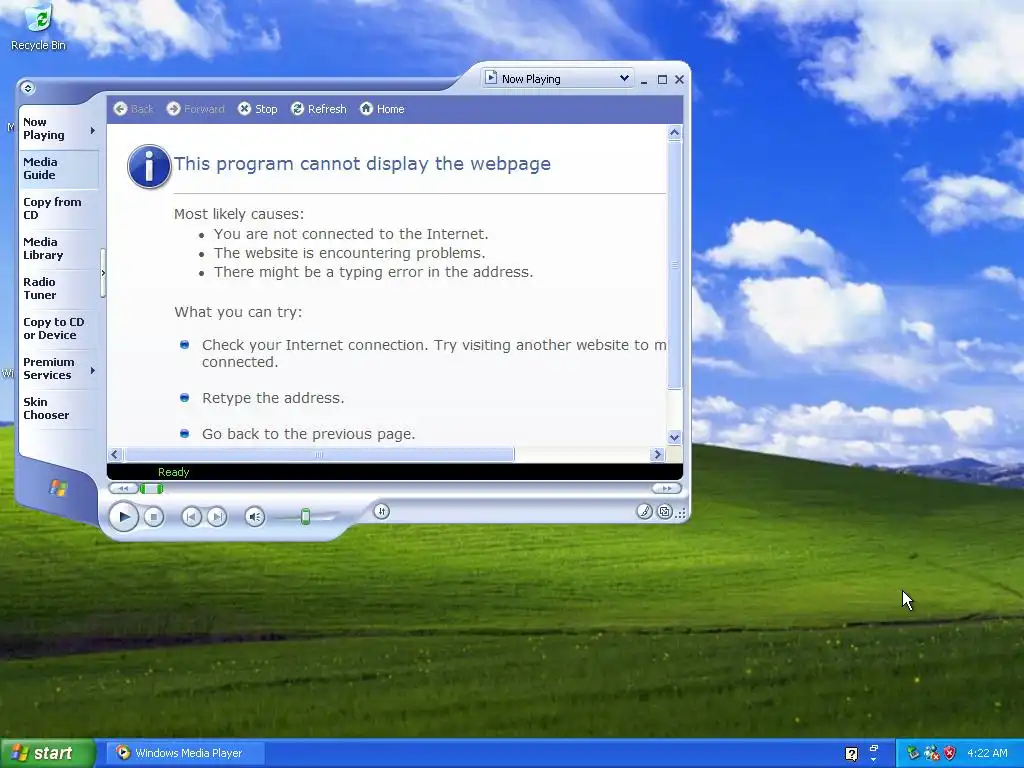Open the Skin Chooser tab
Viewport: 1024px width, 768px height.
pos(59,408)
